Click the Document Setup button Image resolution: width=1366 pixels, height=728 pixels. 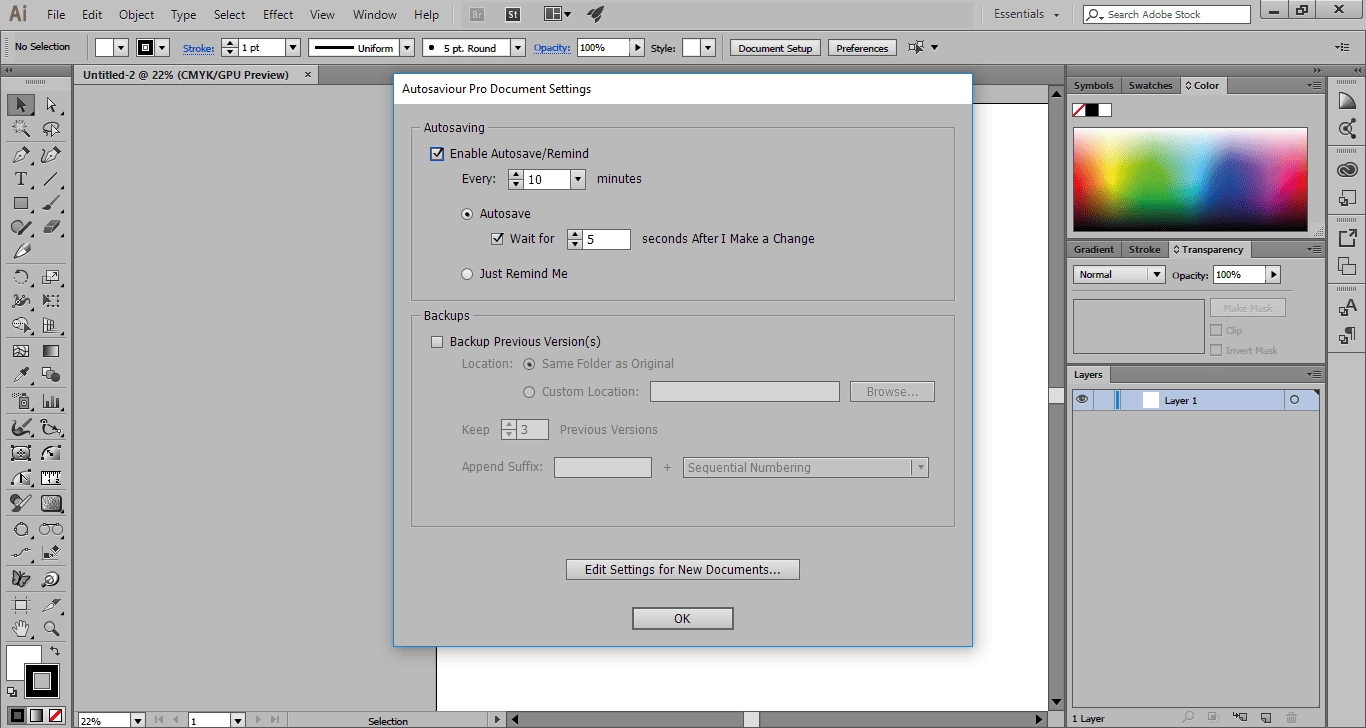[x=775, y=48]
